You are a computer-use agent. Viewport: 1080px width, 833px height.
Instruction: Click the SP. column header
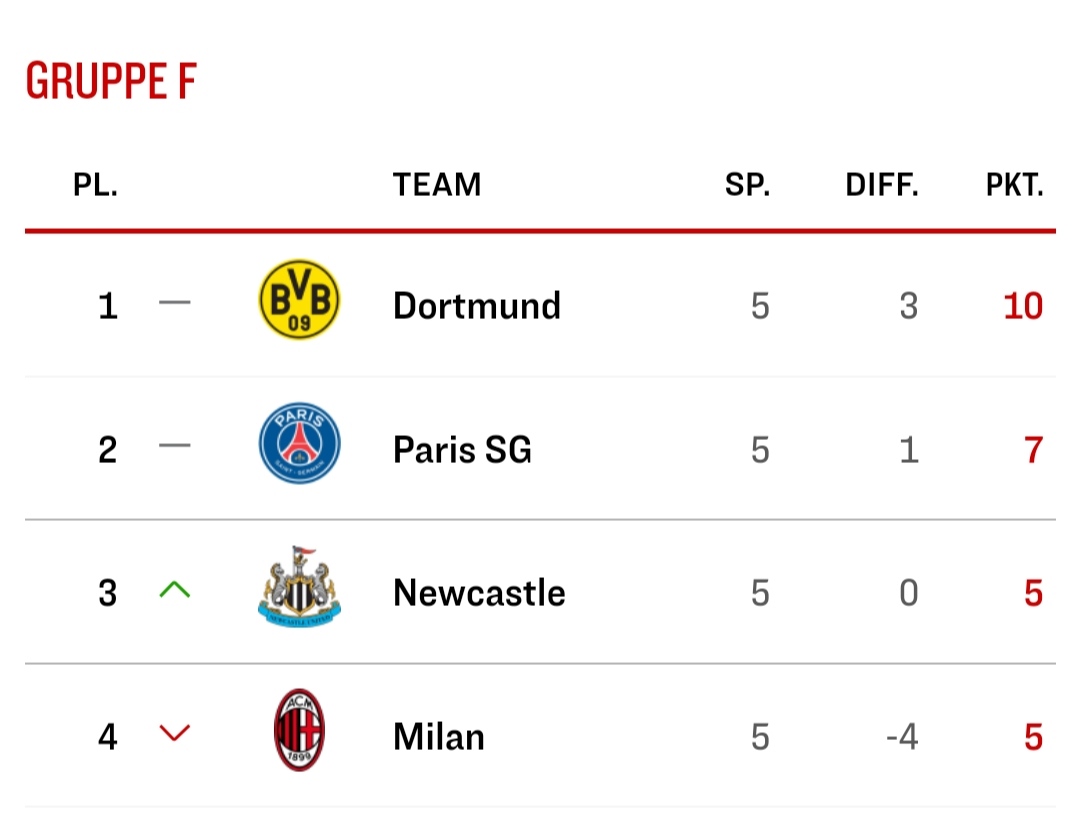point(748,185)
